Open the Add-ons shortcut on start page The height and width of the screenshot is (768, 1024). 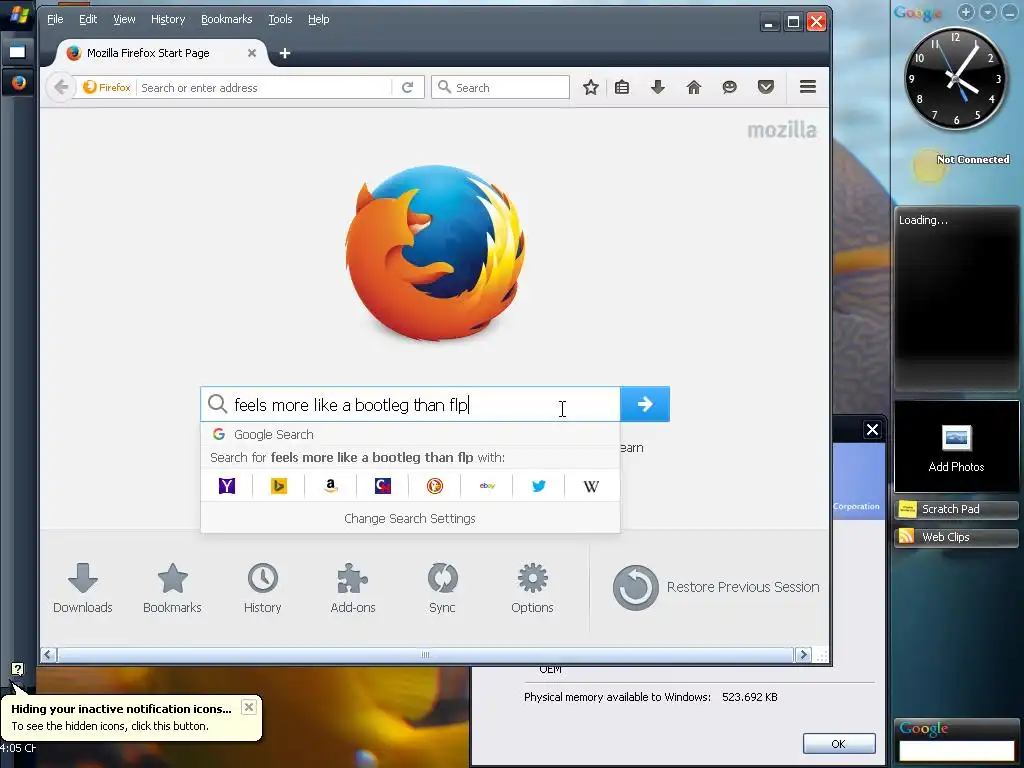pyautogui.click(x=353, y=588)
